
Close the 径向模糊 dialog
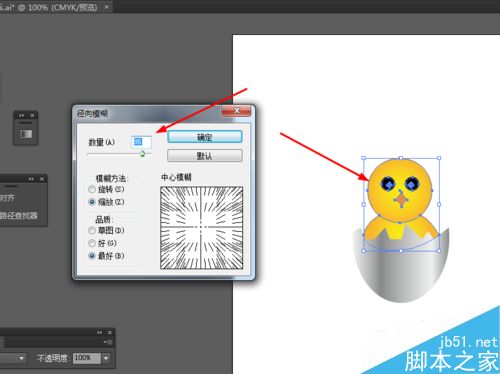coord(236,111)
